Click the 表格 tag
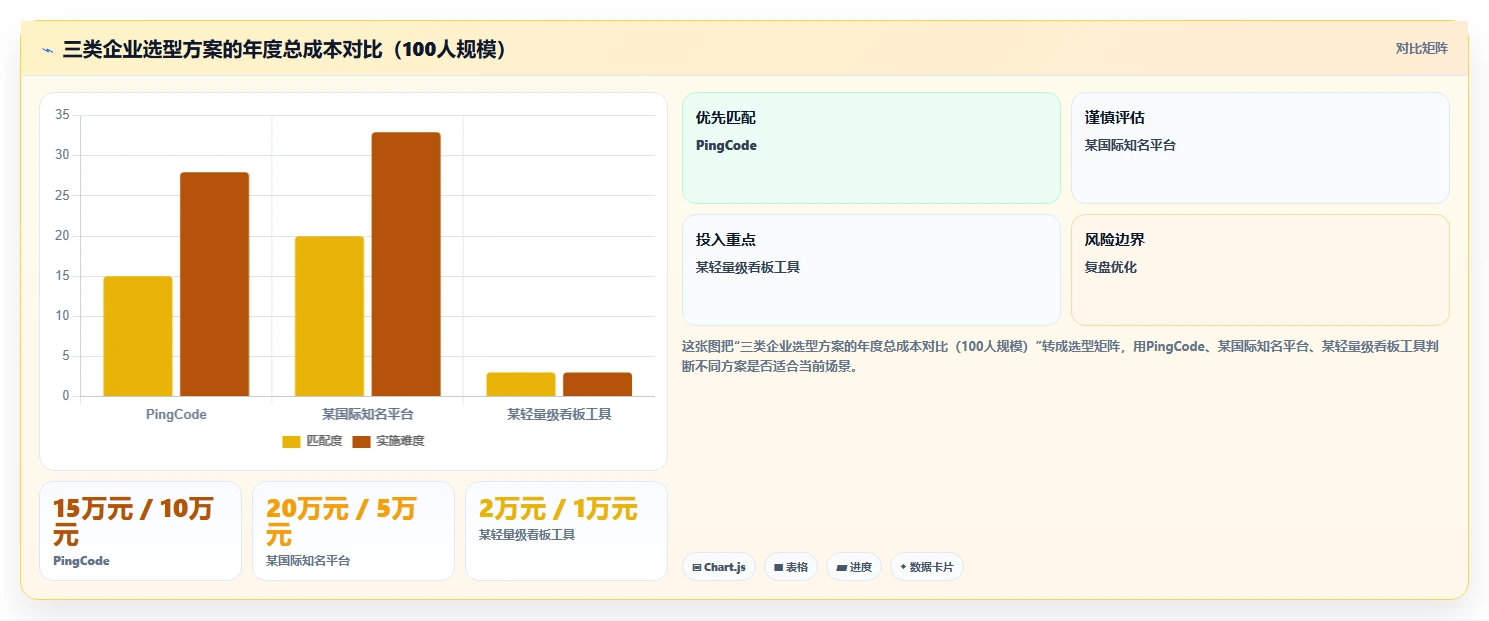This screenshot has height=621, width=1489. pos(790,567)
